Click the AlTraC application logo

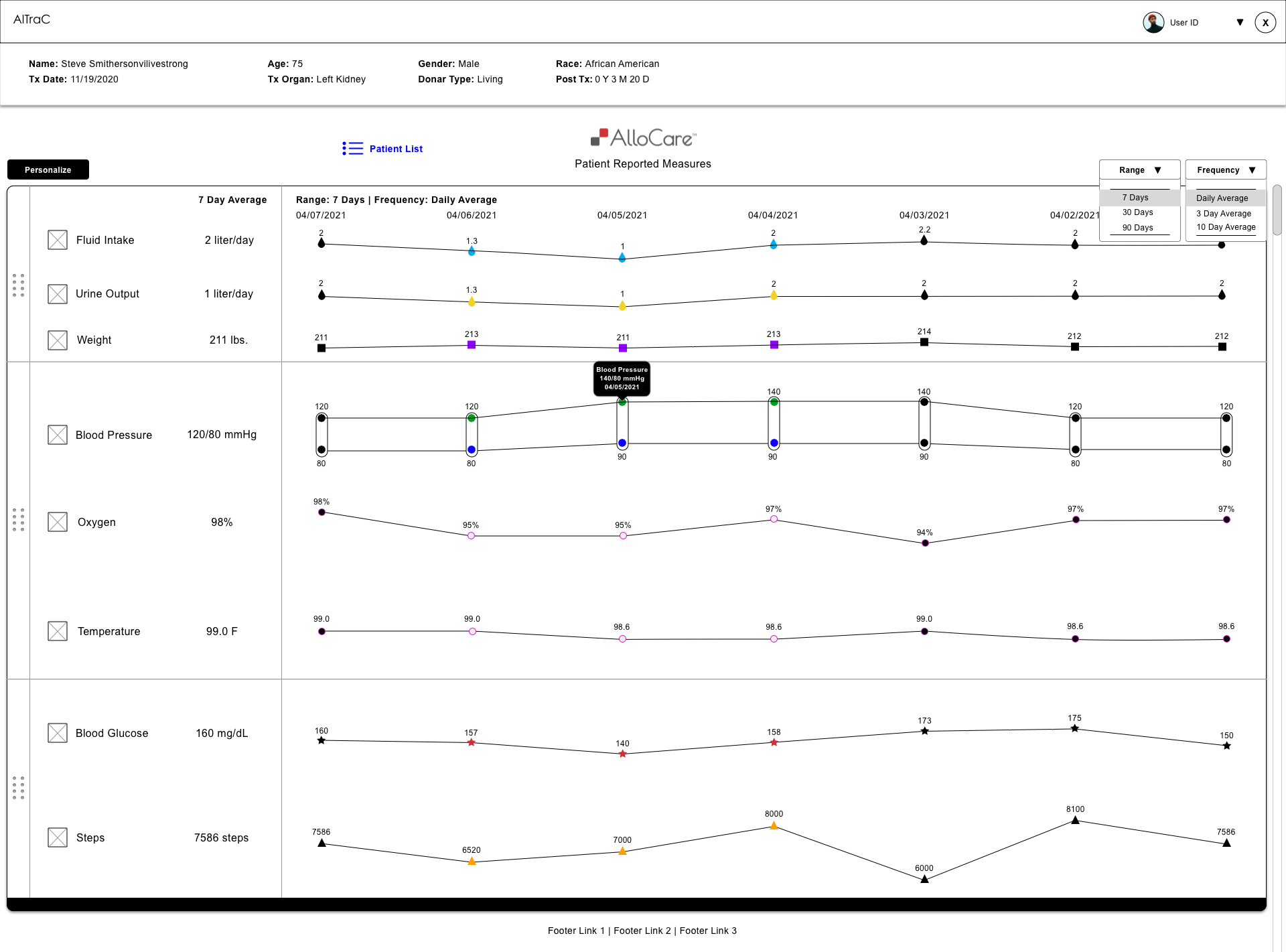click(31, 20)
